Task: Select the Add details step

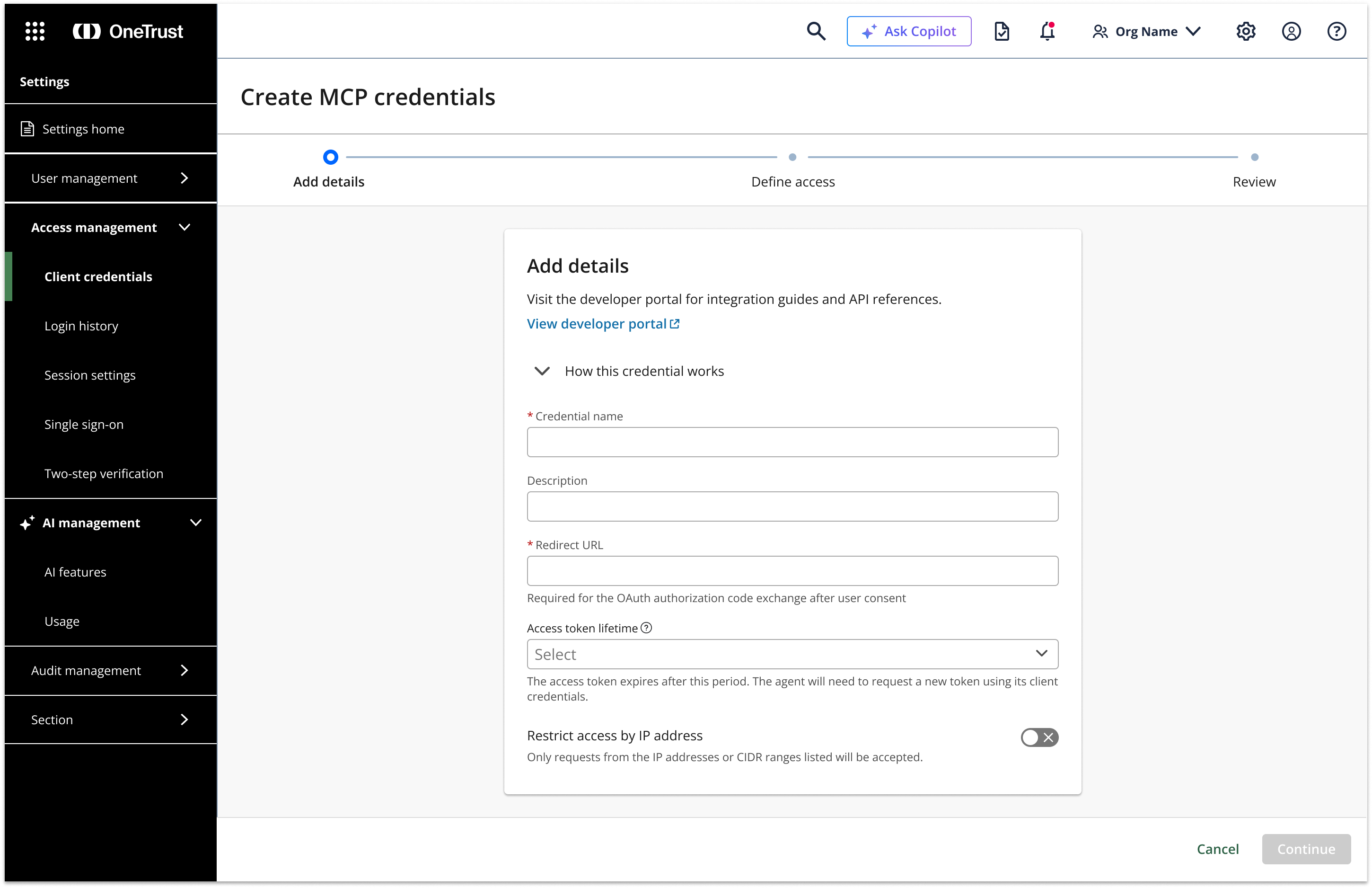Action: click(330, 170)
